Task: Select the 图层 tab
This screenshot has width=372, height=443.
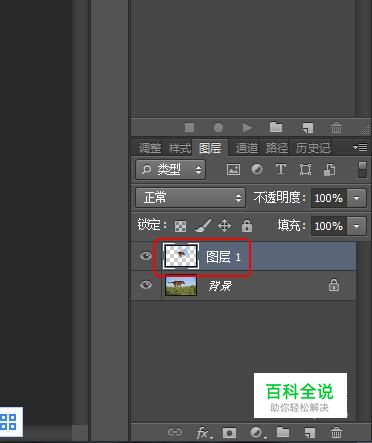Action: click(210, 148)
